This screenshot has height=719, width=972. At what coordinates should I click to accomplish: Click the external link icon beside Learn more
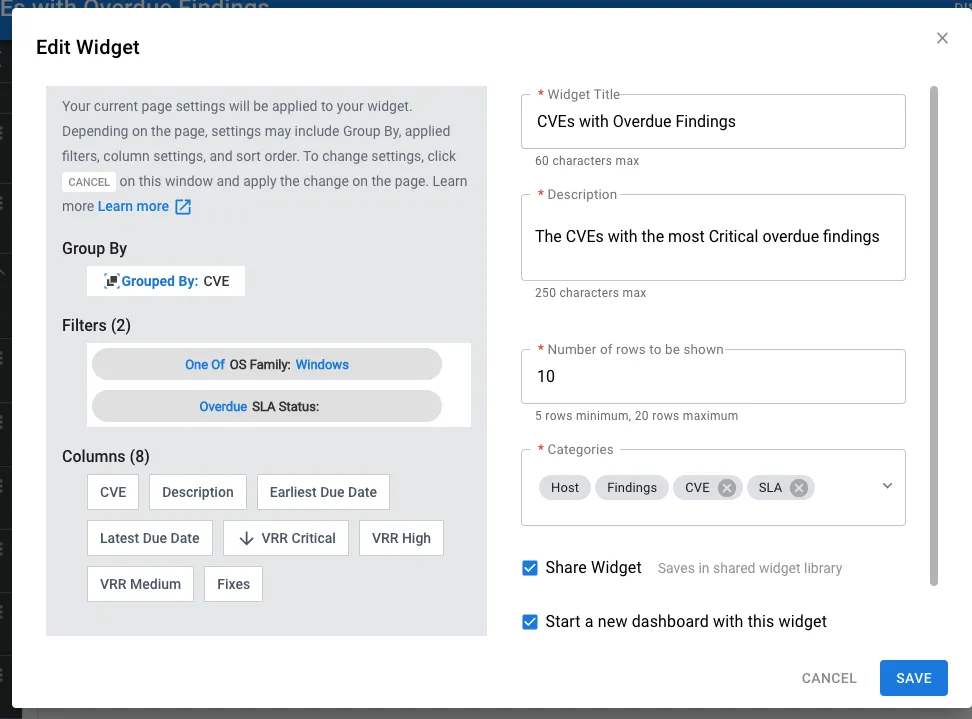point(183,206)
